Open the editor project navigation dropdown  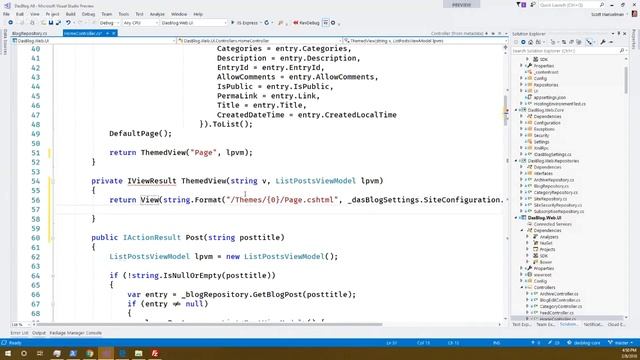click(94, 41)
